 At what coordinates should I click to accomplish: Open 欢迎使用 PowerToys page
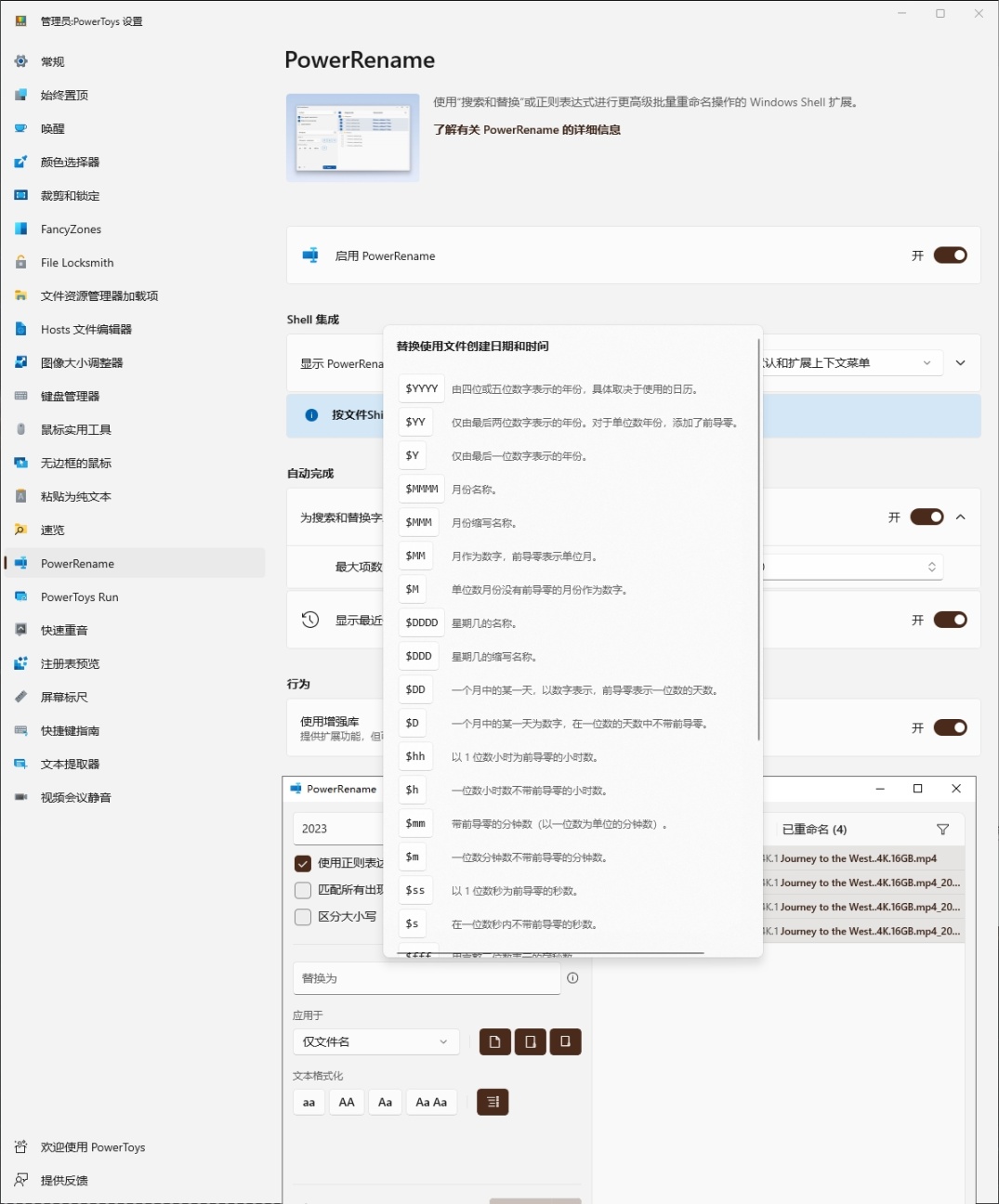pyautogui.click(x=134, y=1146)
